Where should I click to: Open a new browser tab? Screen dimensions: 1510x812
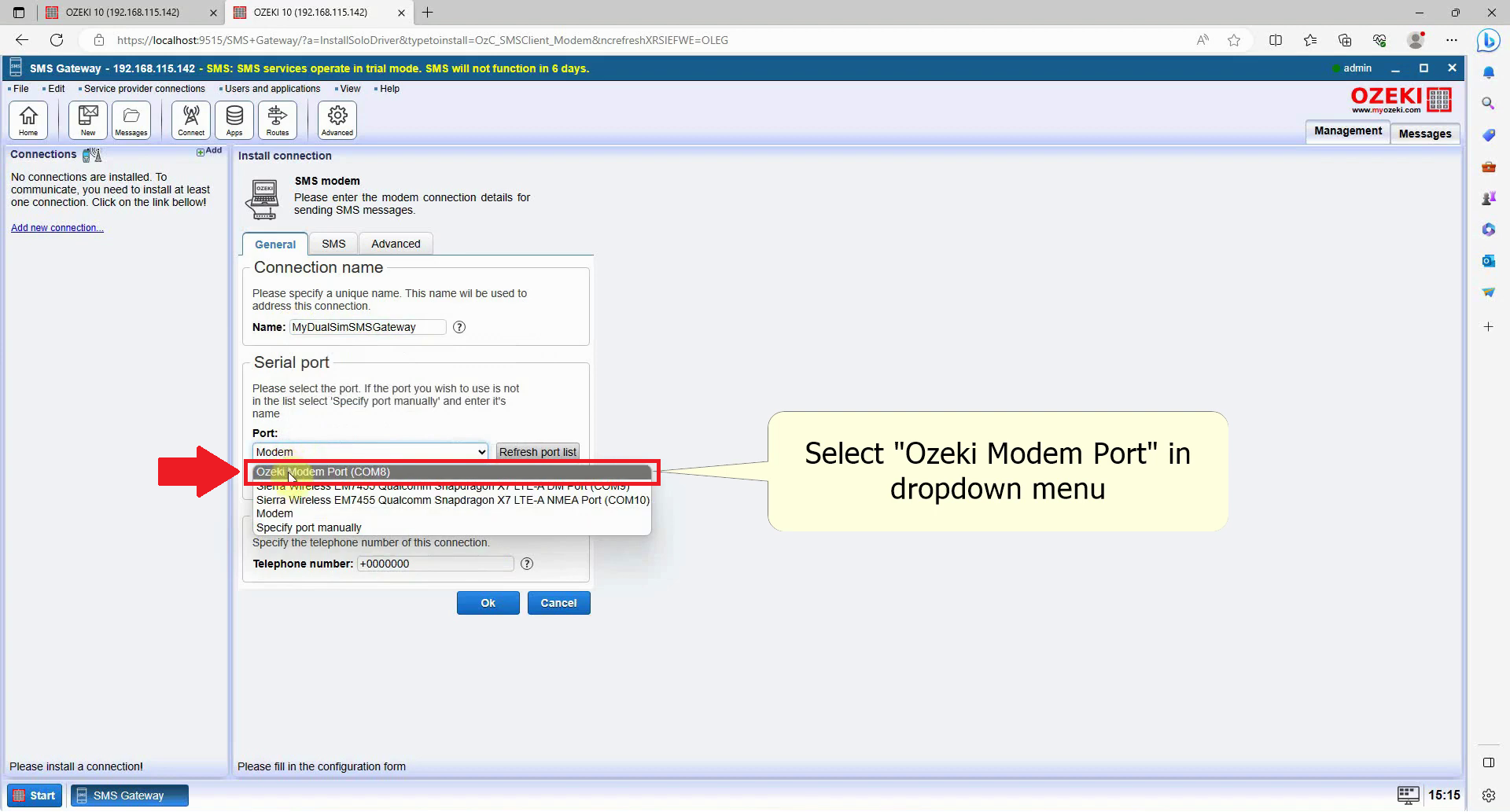point(427,13)
